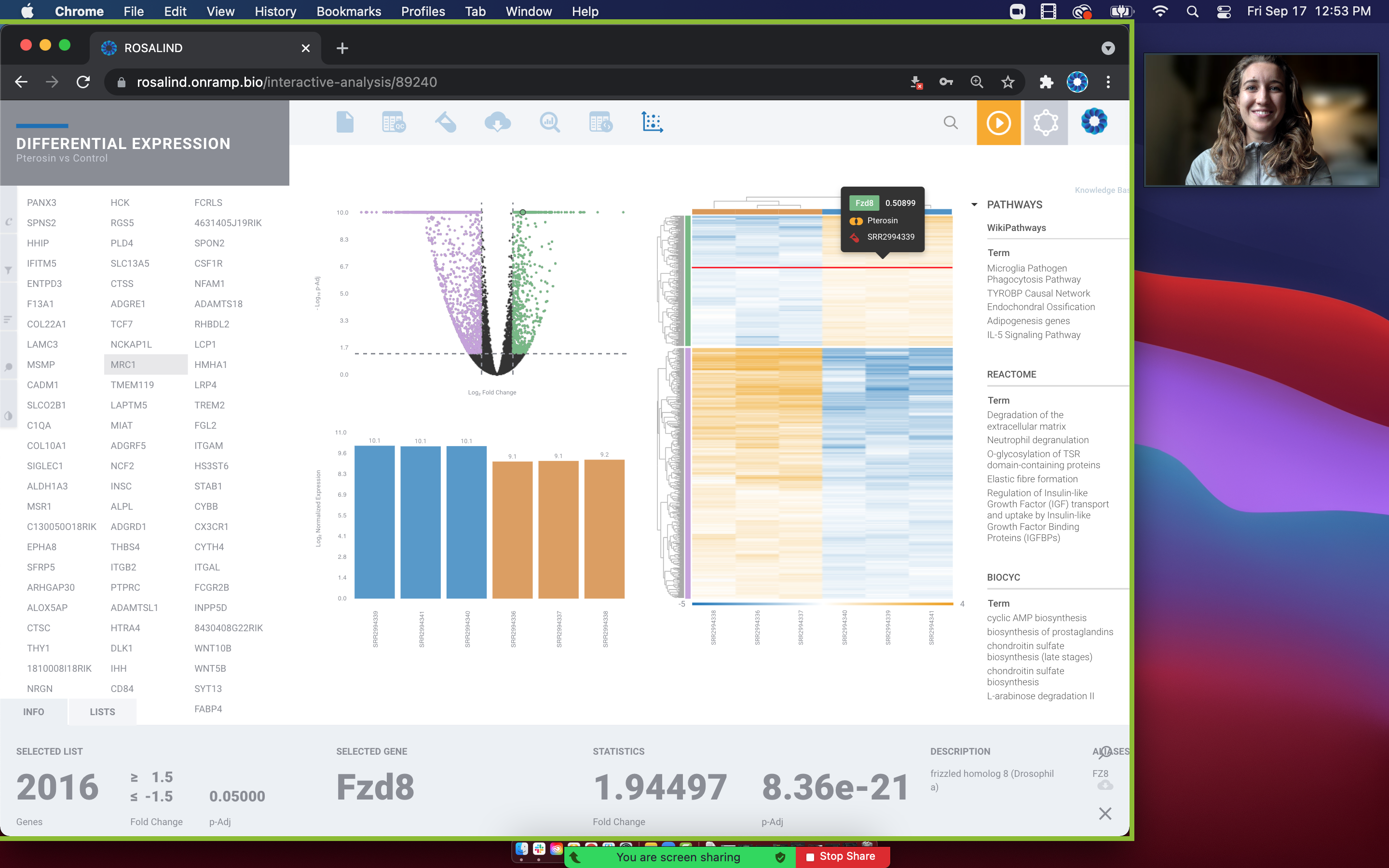The image size is (1389, 868).
Task: Toggle the filter funnel in left sidebar
Action: [x=9, y=271]
